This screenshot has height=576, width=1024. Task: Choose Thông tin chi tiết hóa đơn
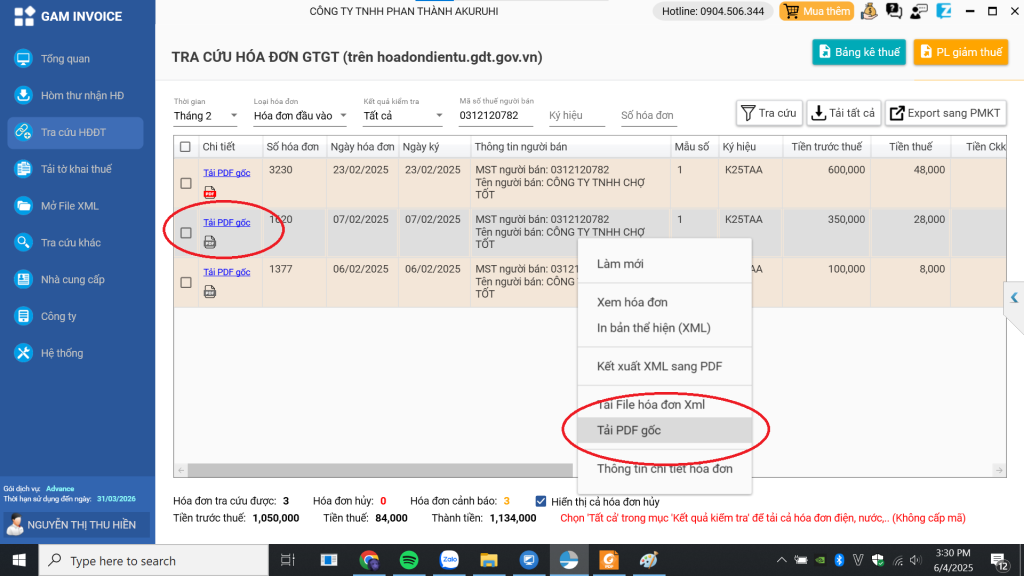pyautogui.click(x=665, y=469)
